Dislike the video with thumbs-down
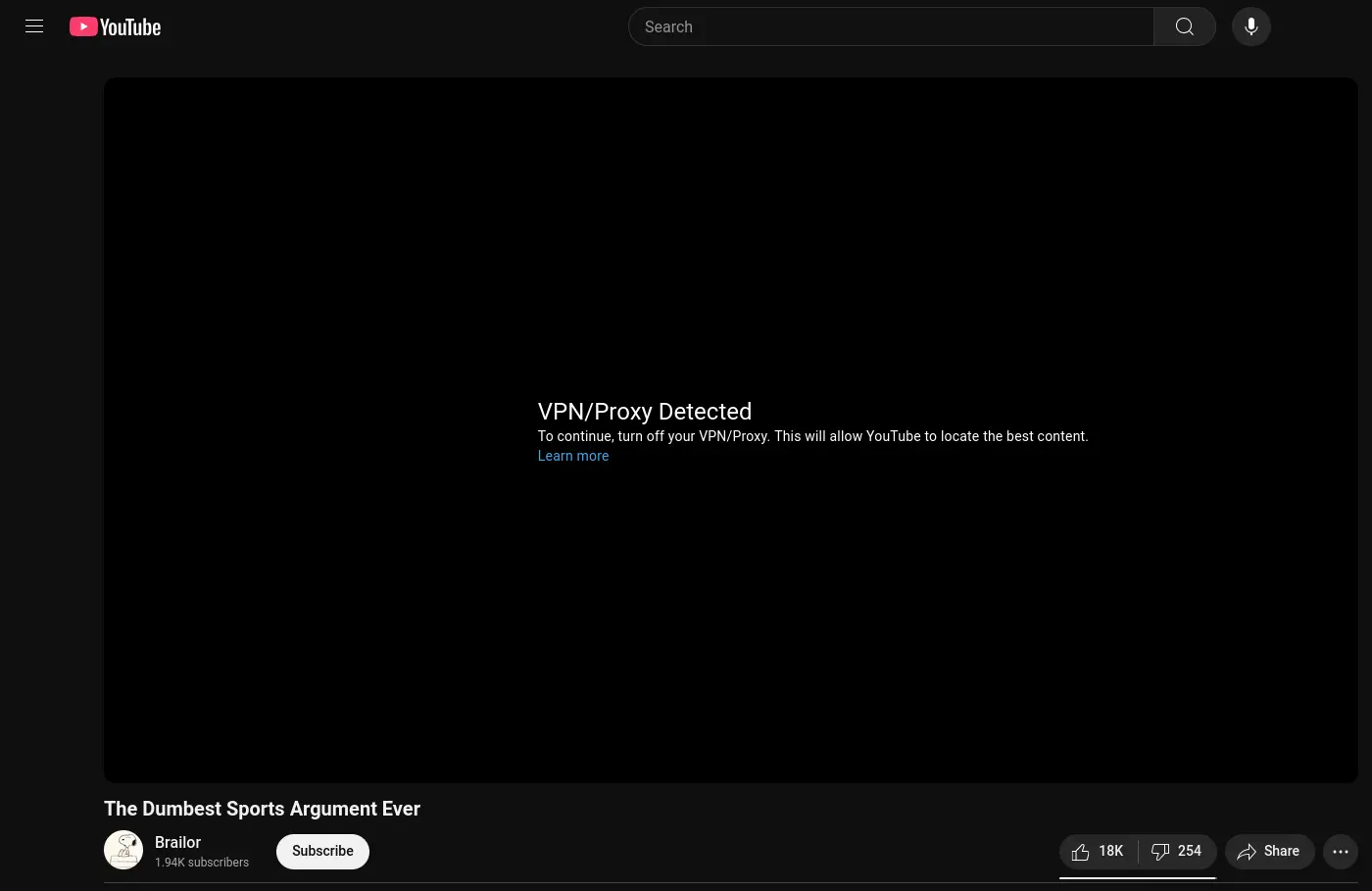This screenshot has width=1372, height=891. [1176, 851]
